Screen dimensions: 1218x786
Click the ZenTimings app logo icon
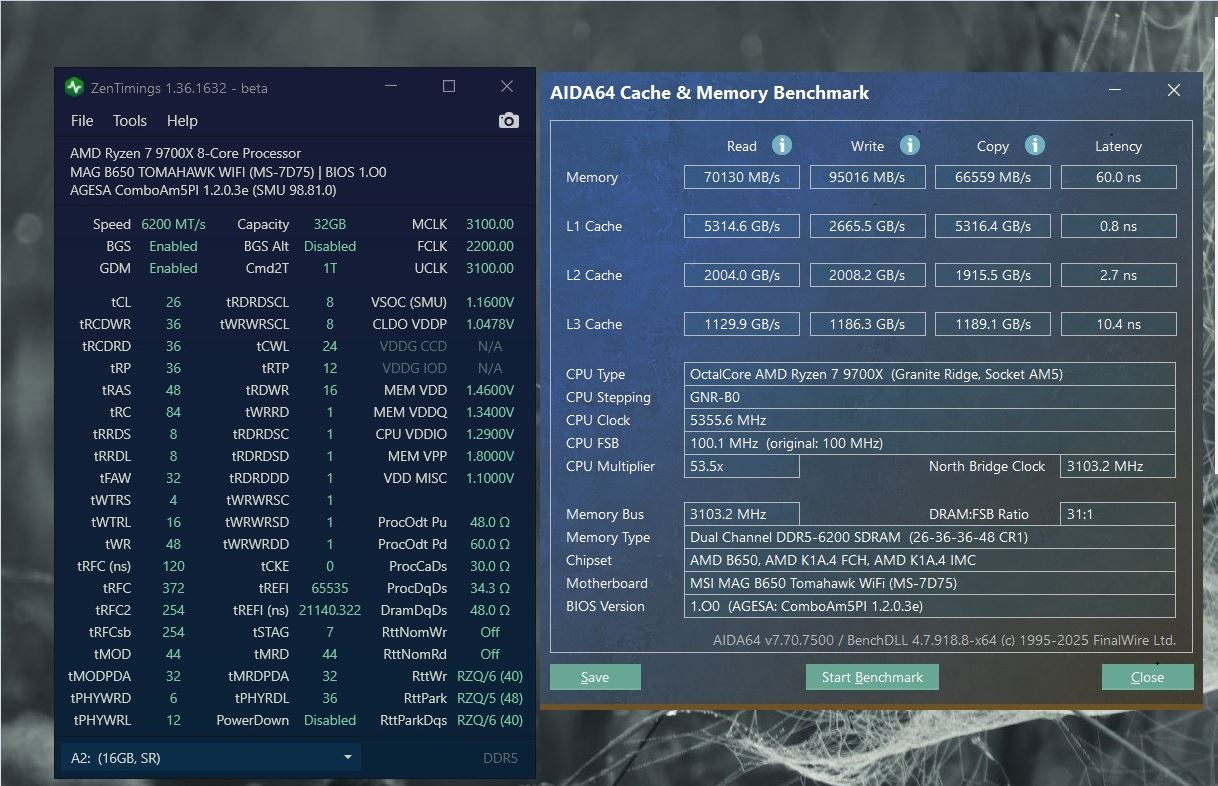tap(74, 87)
